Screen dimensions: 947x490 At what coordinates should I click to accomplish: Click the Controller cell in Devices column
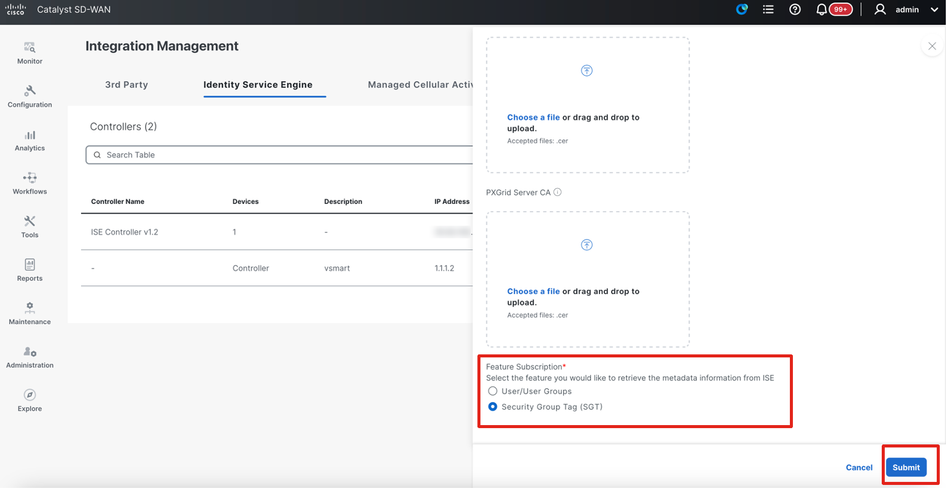[x=251, y=268]
